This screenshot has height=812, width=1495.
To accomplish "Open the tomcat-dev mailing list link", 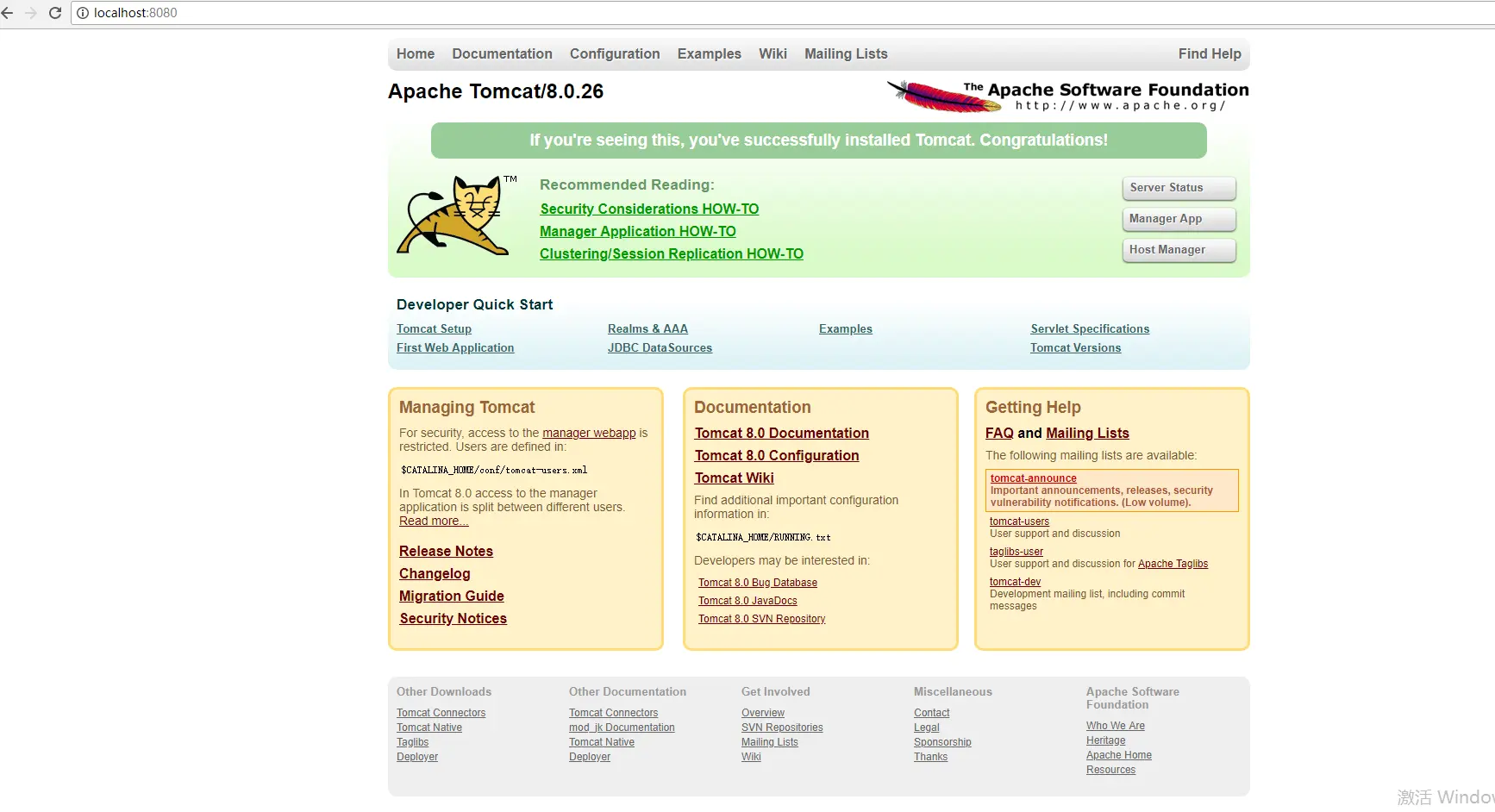I will (1015, 582).
